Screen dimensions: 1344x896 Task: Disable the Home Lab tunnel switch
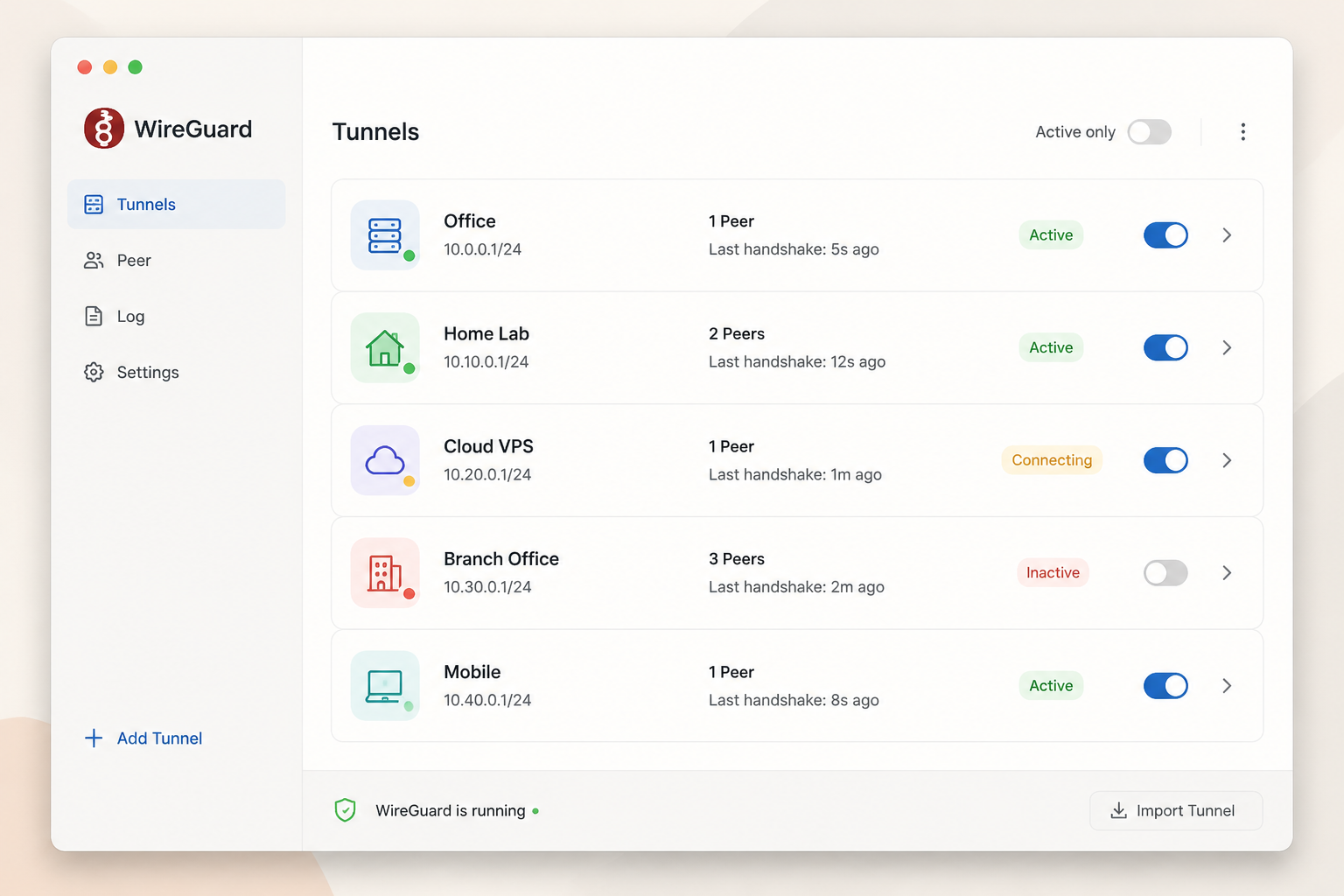1165,347
